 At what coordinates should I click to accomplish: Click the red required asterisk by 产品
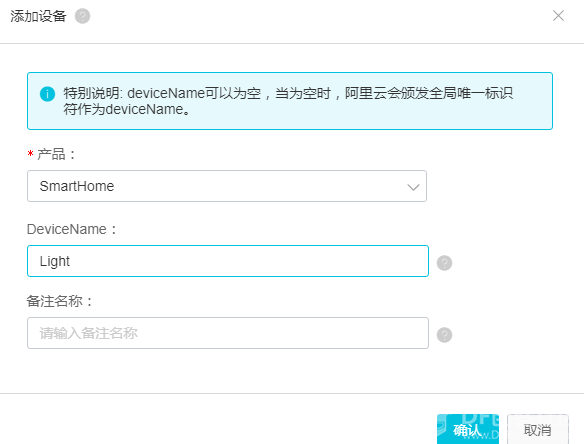click(31, 154)
